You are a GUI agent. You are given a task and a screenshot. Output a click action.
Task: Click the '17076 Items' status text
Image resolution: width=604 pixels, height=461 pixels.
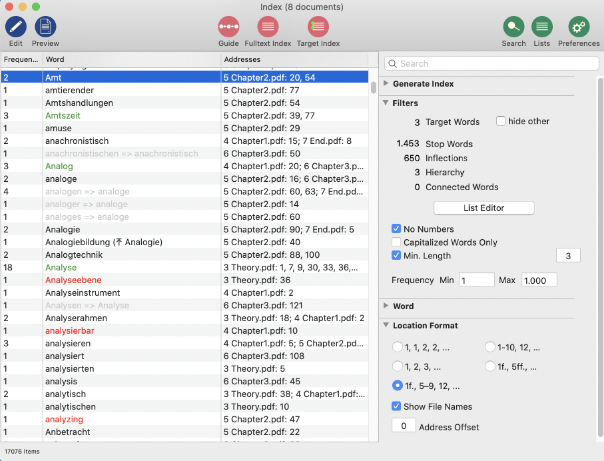(22, 451)
